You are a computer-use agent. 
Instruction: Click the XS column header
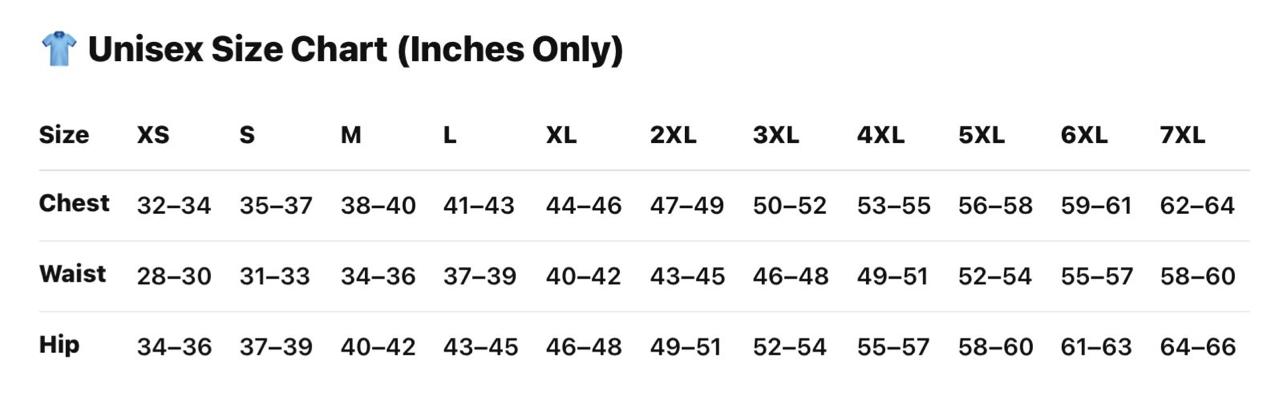[x=153, y=136]
